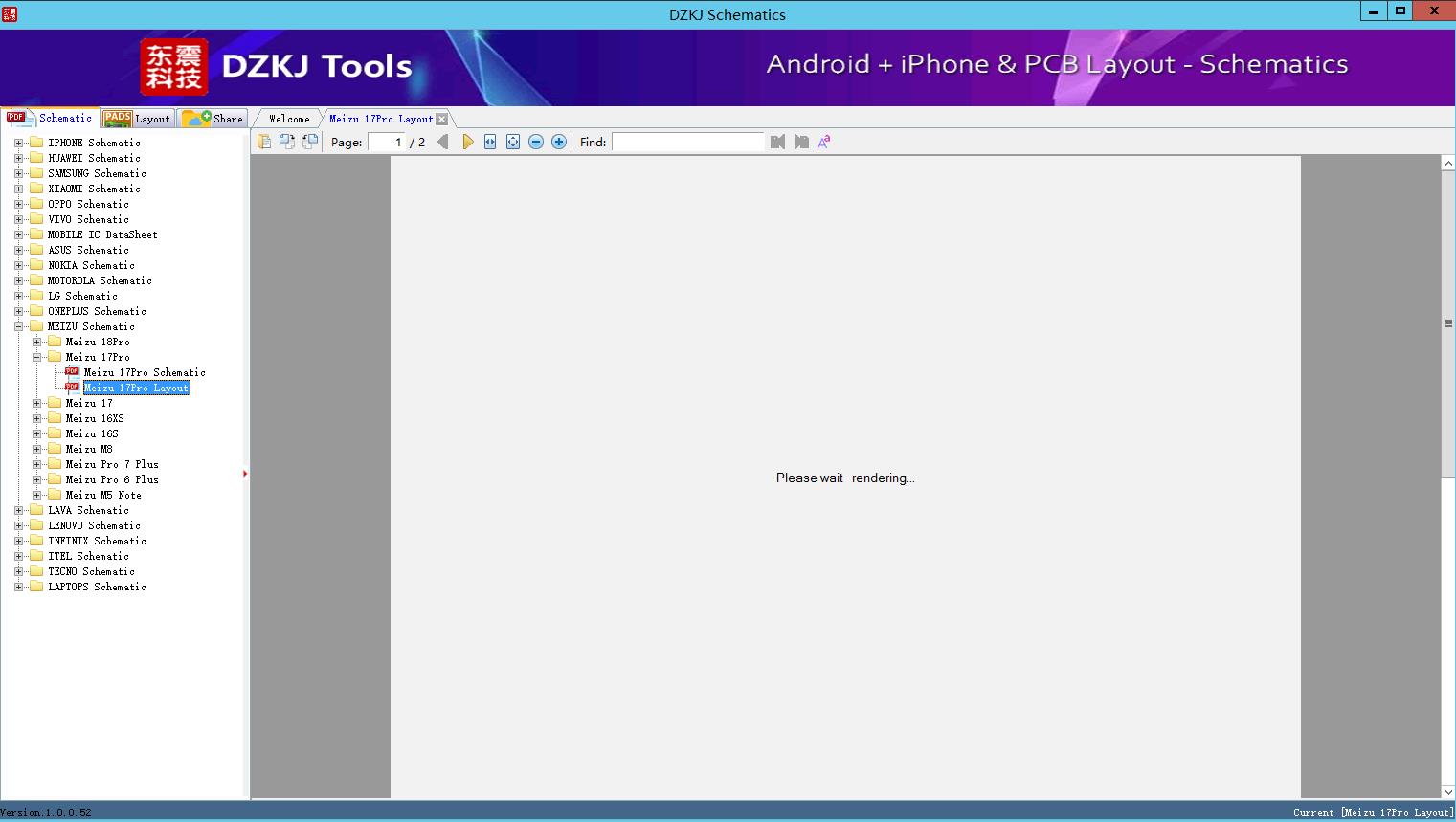Viewport: 1456px width, 822px height.
Task: Select the Meizu 16S folder
Action: coord(92,433)
